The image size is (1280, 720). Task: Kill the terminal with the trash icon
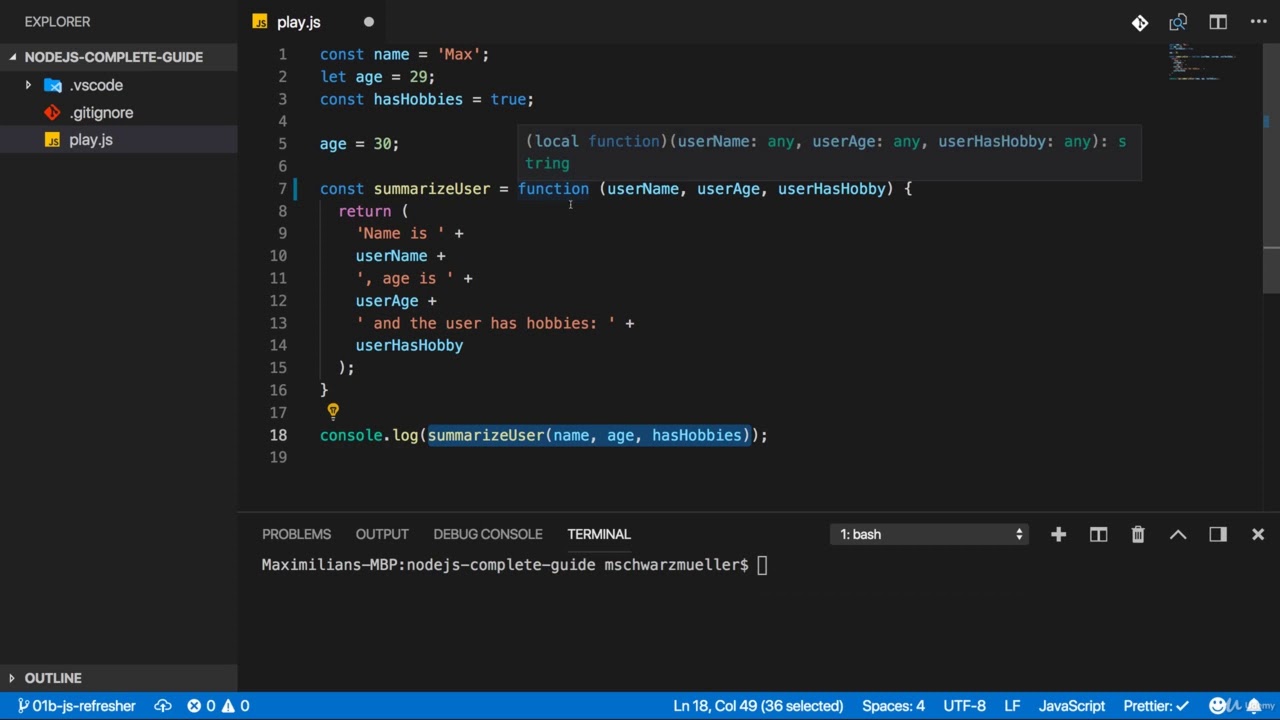pyautogui.click(x=1138, y=534)
